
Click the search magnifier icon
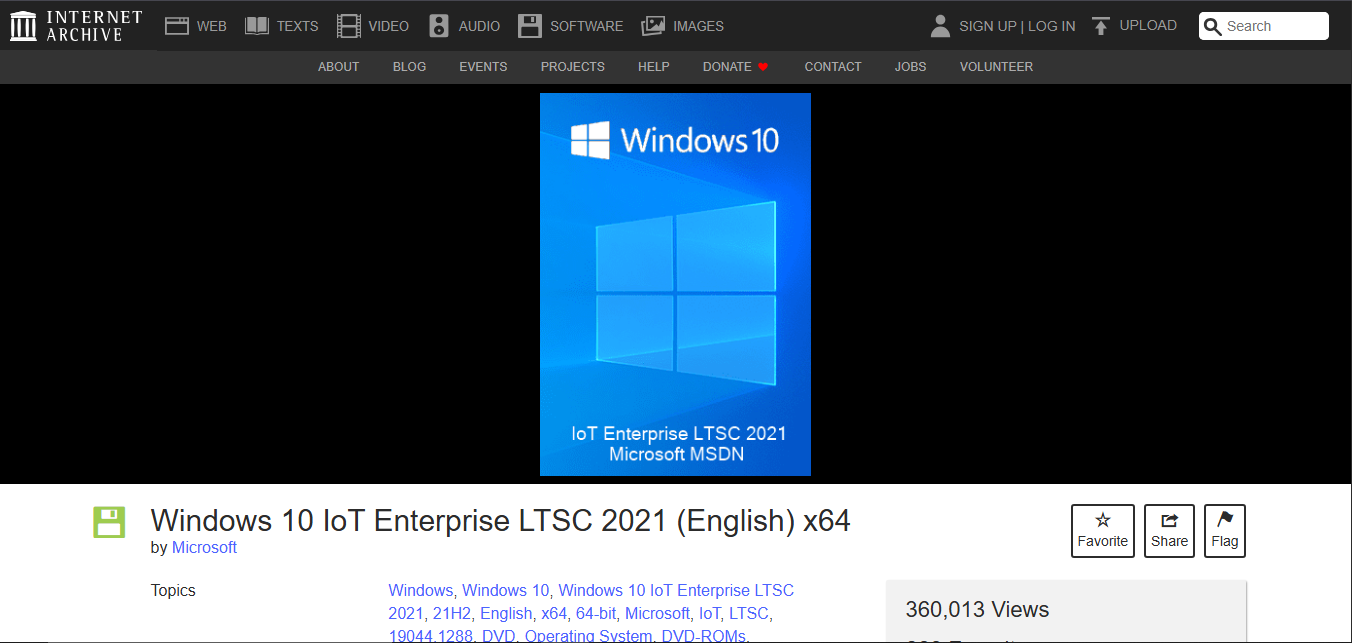[x=1213, y=27]
